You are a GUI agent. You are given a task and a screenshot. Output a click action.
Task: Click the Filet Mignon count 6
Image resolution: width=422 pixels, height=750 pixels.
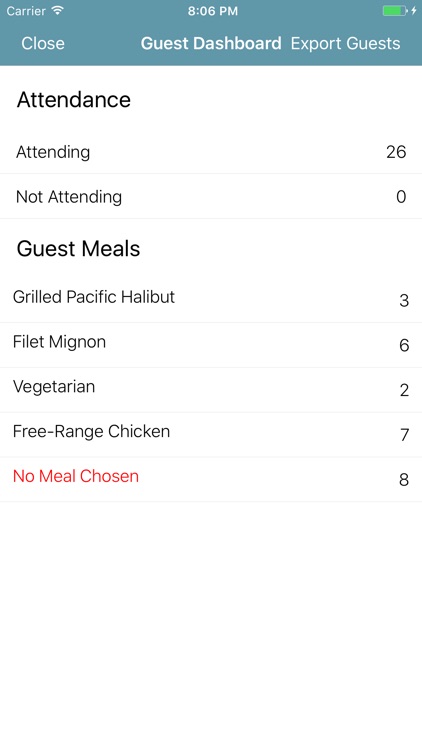(x=404, y=345)
